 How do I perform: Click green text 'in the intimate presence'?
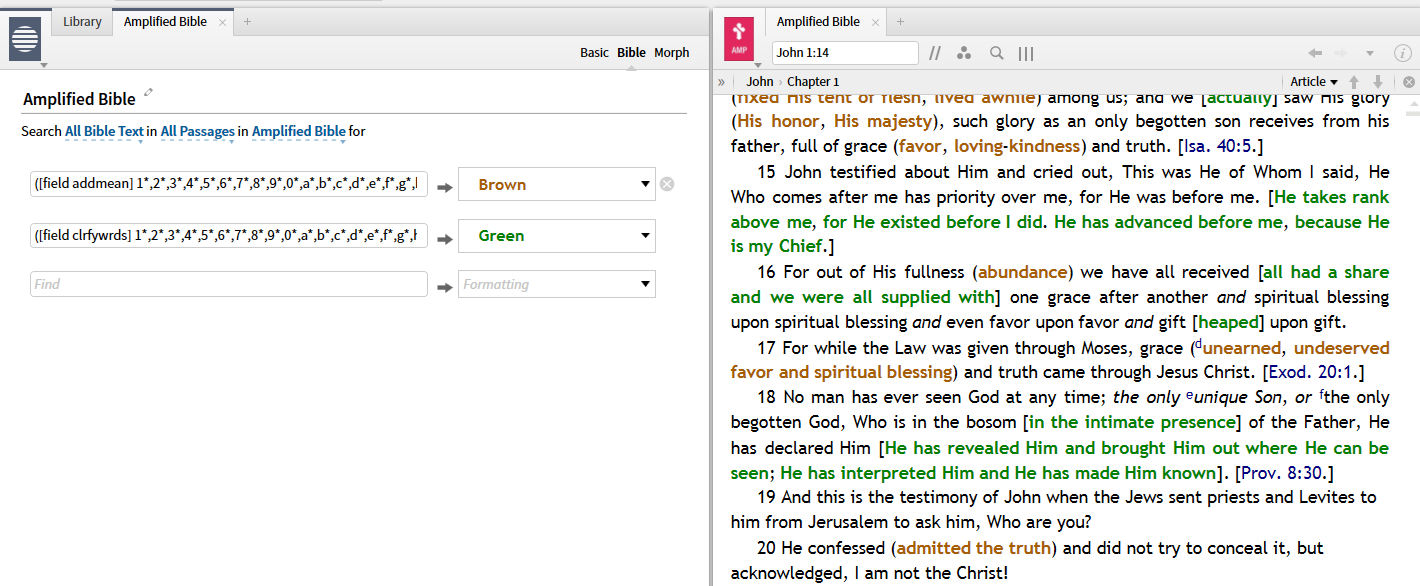pyautogui.click(x=1130, y=422)
